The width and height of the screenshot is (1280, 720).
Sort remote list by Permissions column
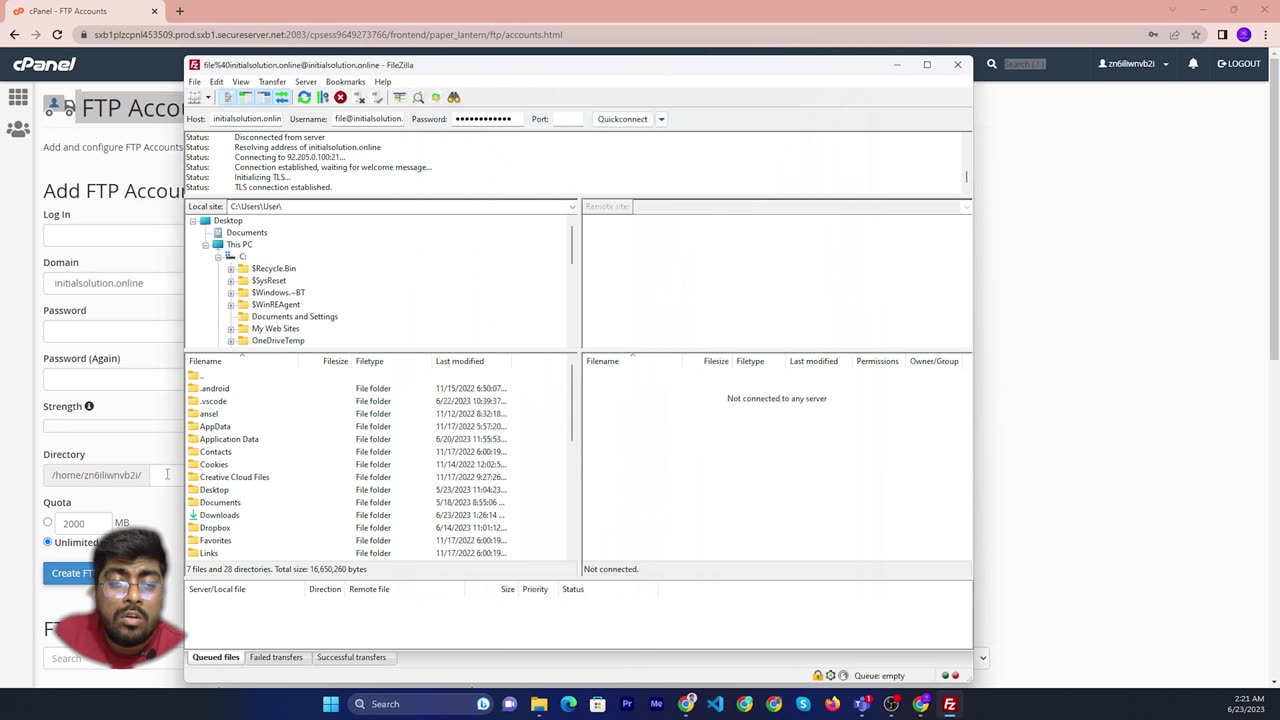877,361
